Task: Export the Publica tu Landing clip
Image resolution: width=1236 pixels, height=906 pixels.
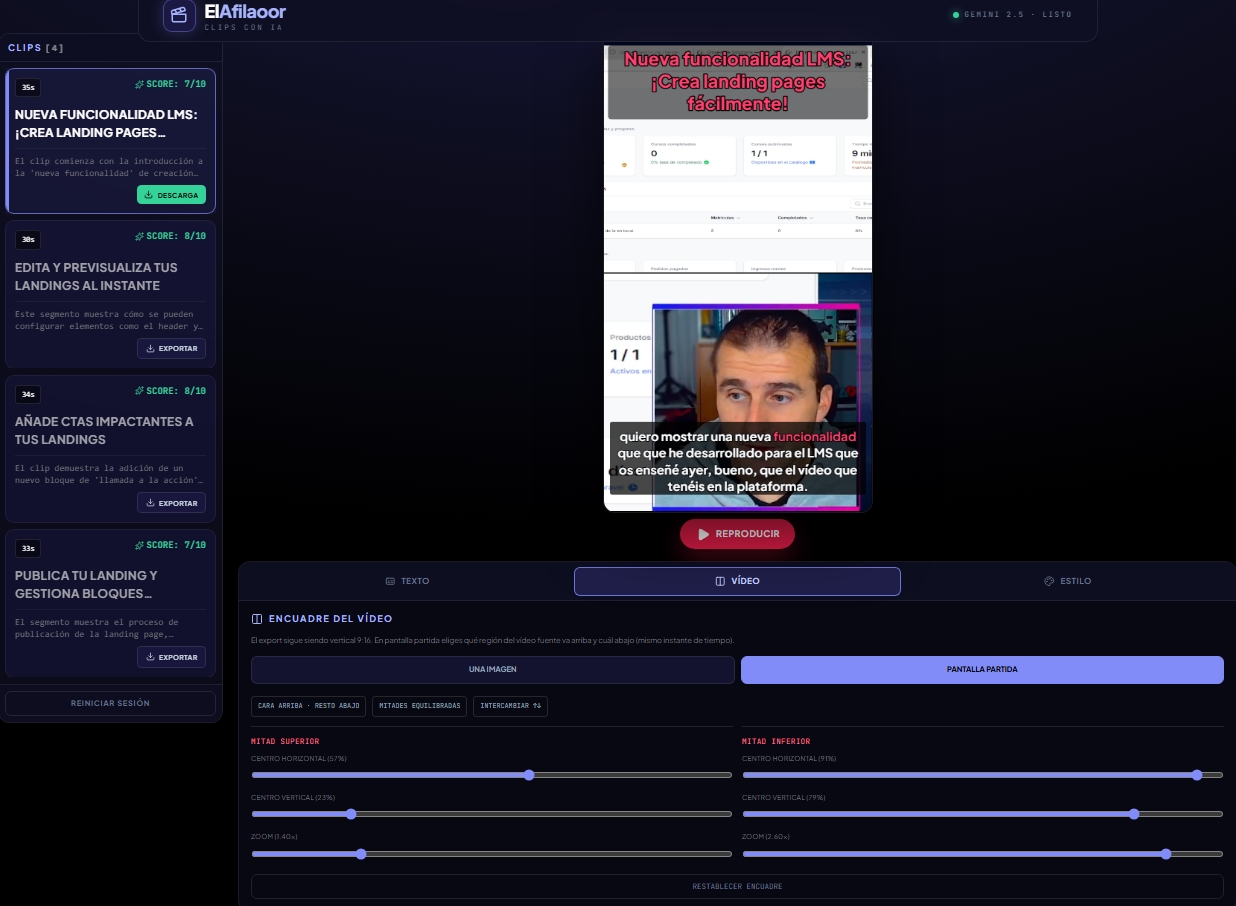Action: (x=171, y=657)
